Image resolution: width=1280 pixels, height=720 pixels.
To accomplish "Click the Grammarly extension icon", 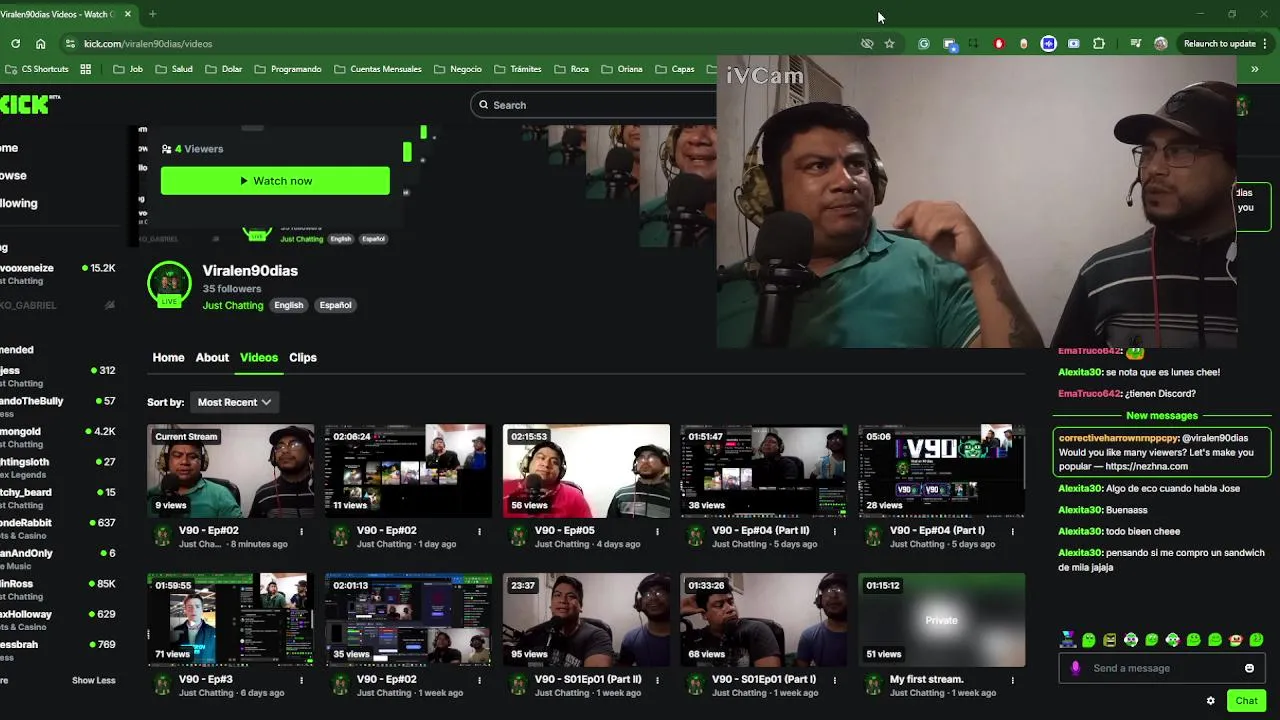I will coord(924,44).
